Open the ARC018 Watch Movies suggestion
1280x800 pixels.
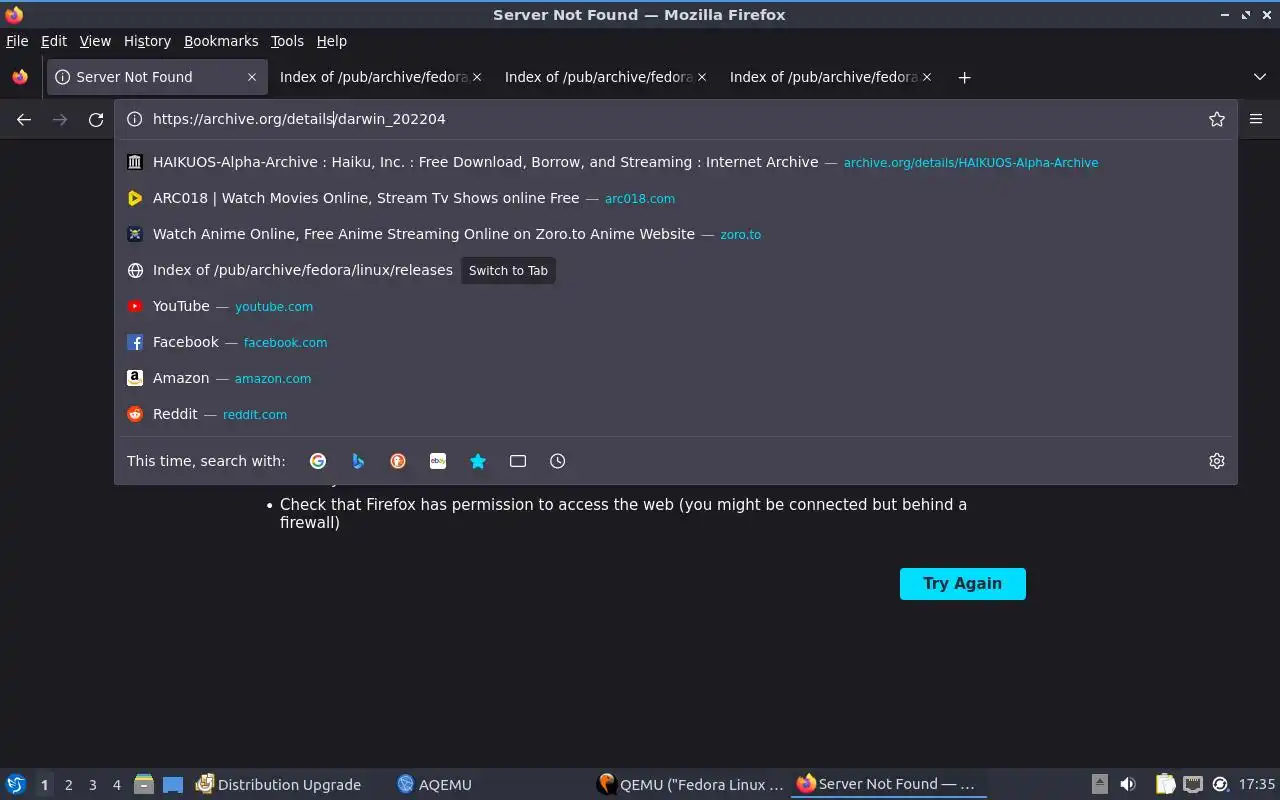[676, 198]
